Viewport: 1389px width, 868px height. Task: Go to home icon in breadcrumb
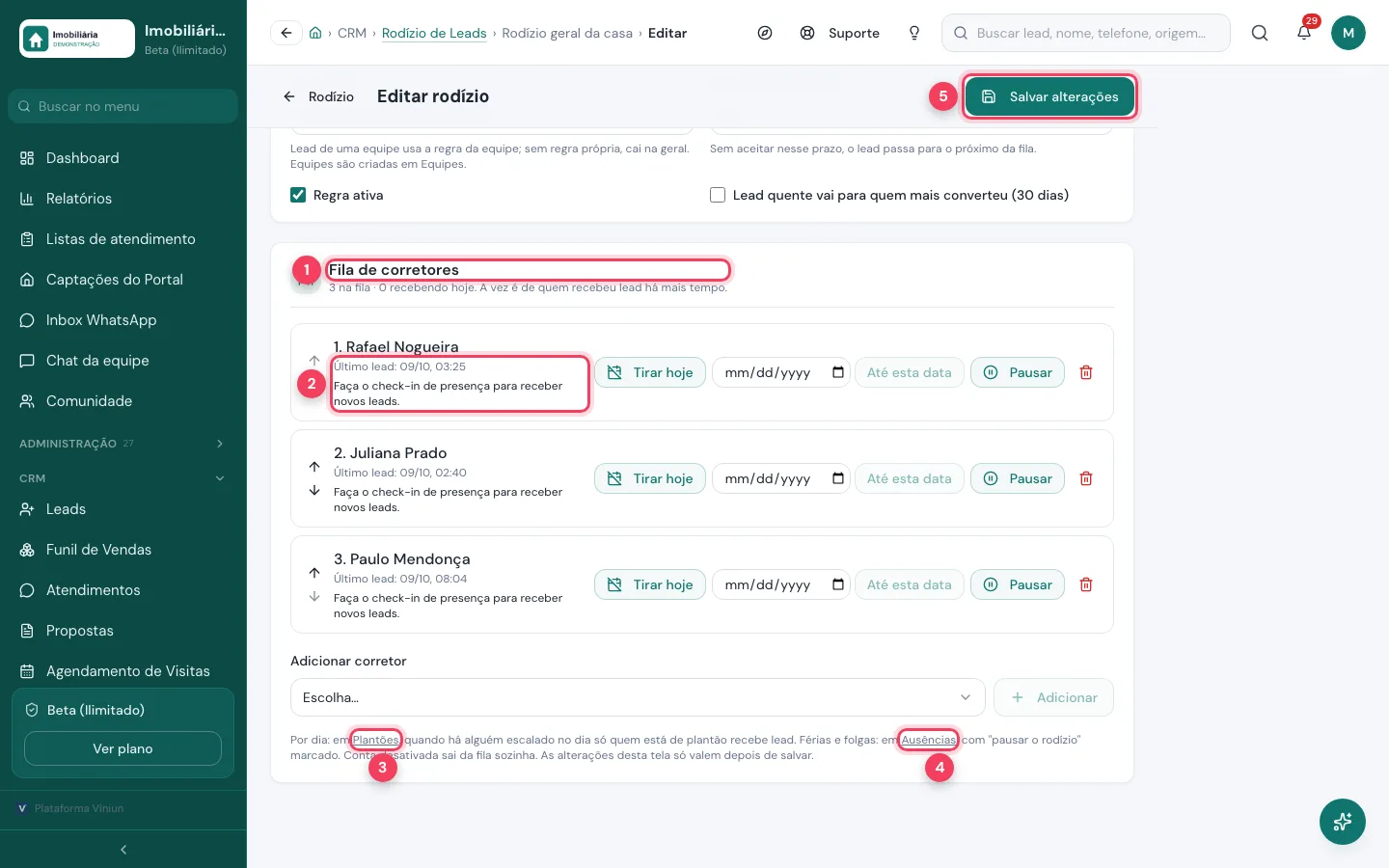tap(315, 33)
